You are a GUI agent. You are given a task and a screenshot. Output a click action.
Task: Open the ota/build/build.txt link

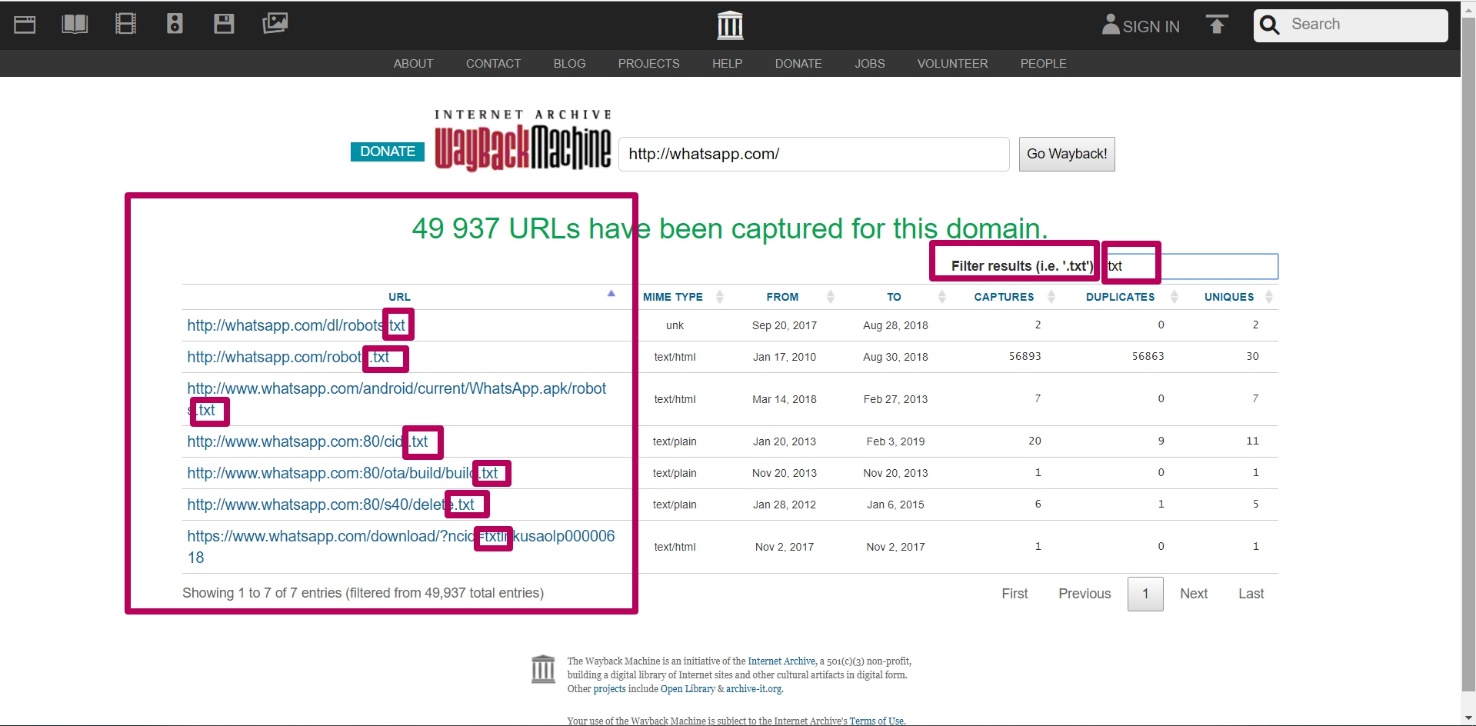[x=342, y=473]
